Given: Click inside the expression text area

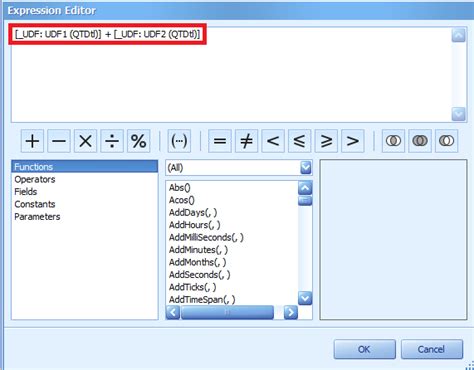Looking at the screenshot, I should tap(231, 75).
